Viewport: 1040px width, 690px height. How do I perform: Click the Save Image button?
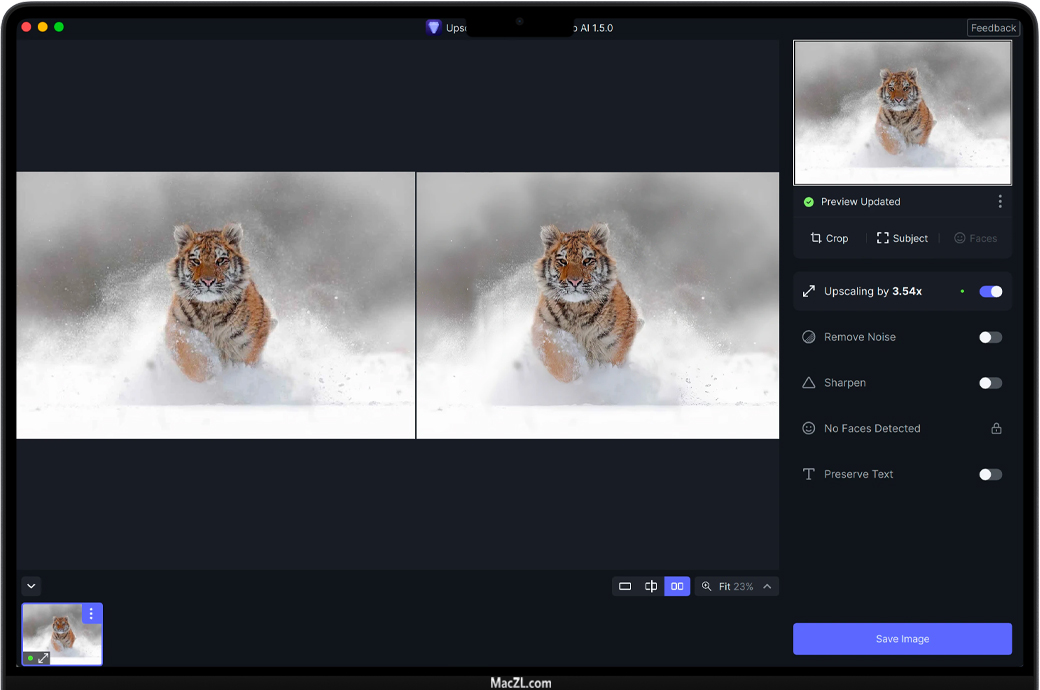902,639
